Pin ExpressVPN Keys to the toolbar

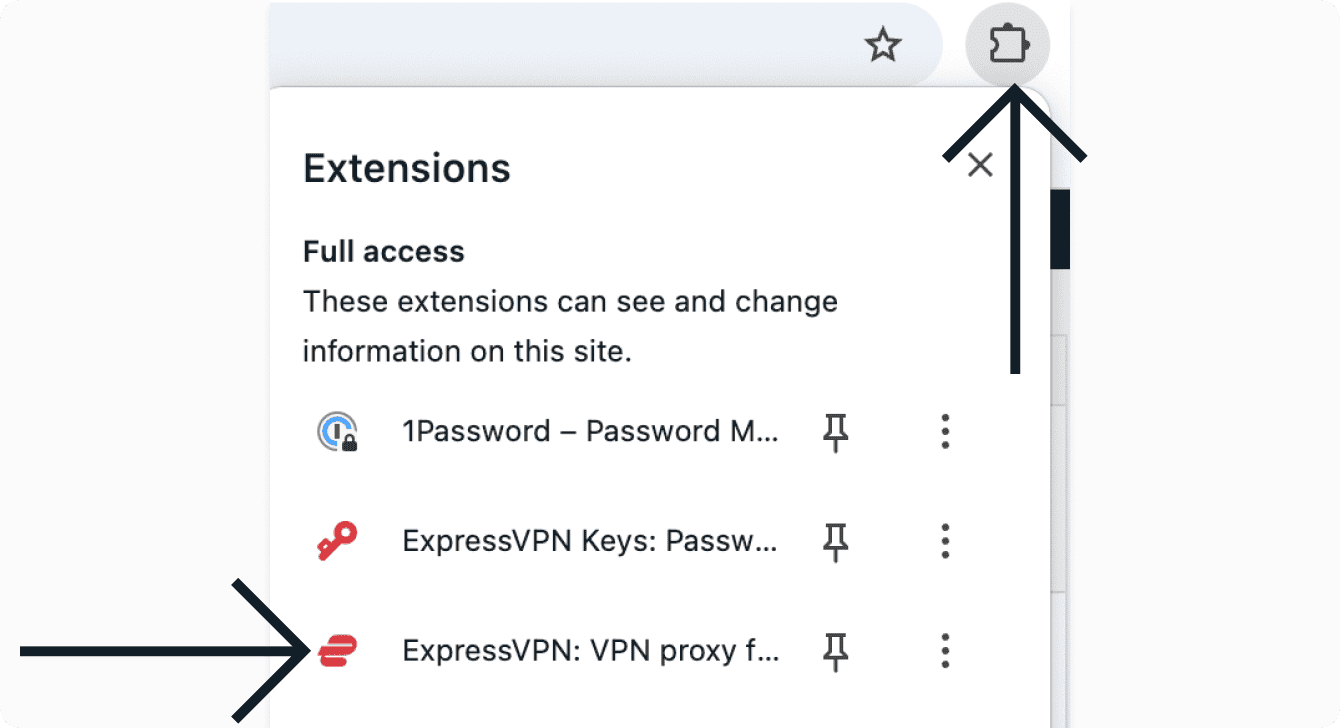835,542
